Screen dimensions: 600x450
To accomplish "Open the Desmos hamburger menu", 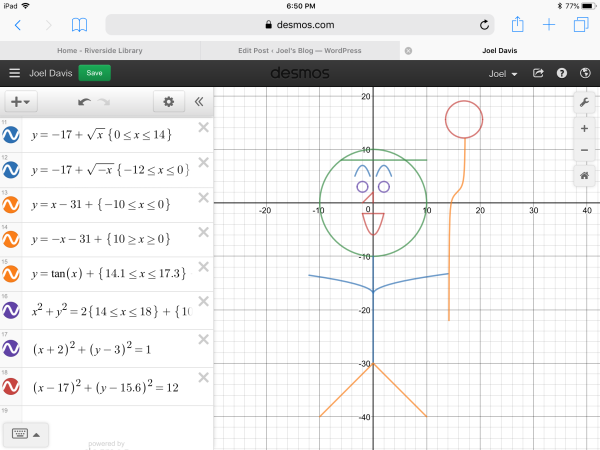I will click(x=14, y=73).
